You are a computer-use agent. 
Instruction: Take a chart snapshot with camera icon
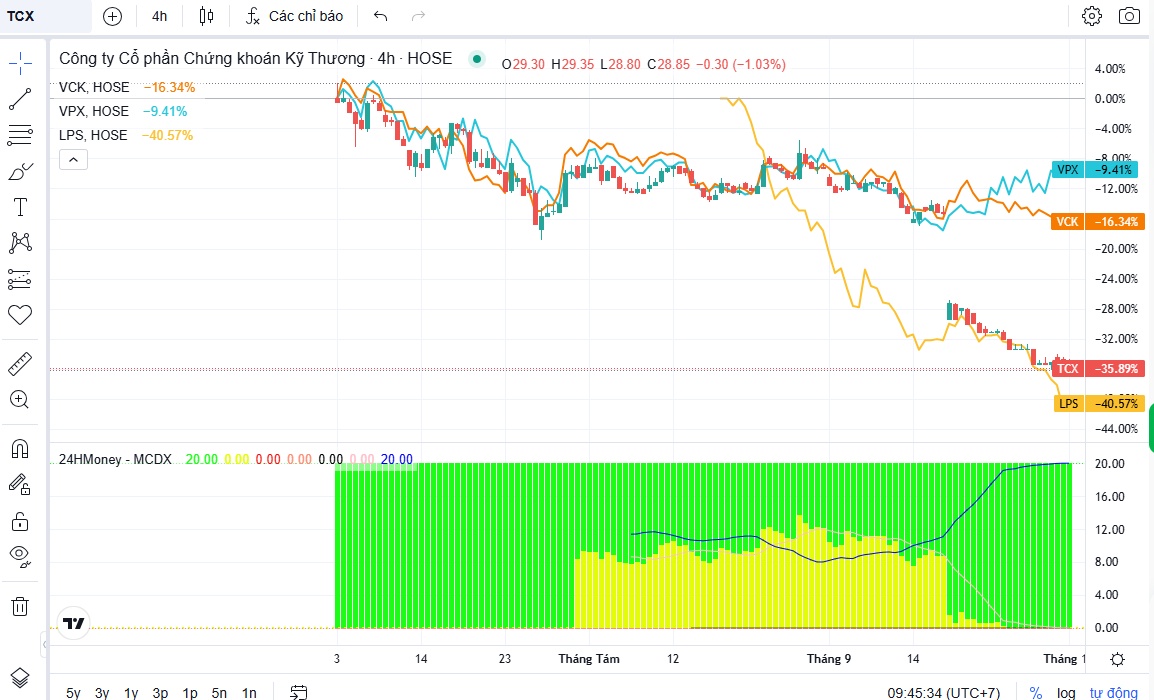[x=1129, y=16]
